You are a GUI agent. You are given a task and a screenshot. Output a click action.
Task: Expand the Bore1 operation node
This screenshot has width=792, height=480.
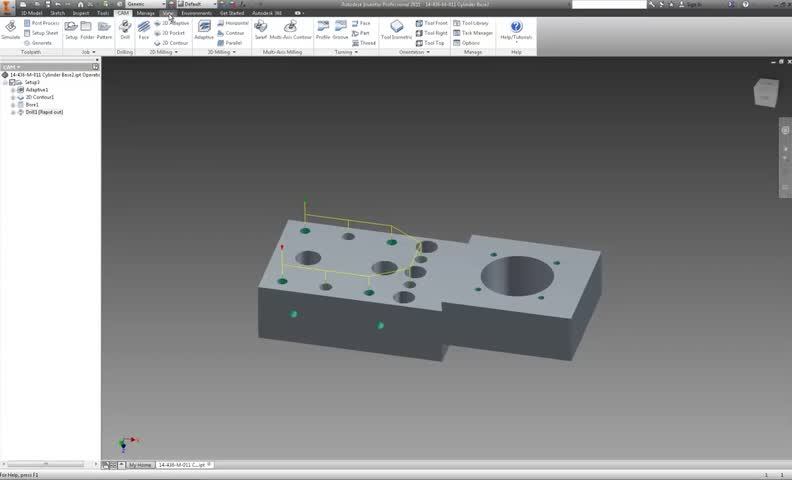[13, 105]
